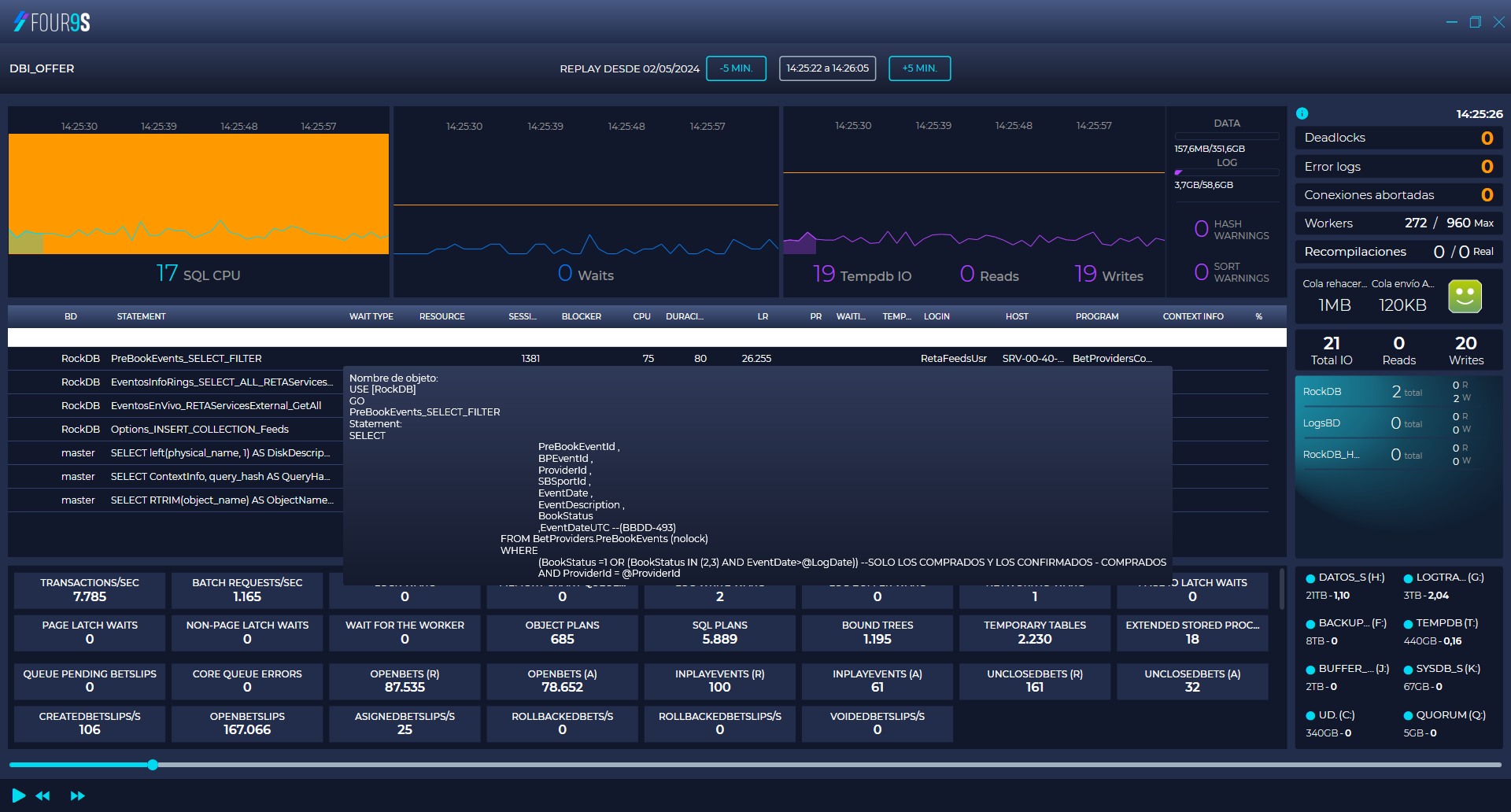Click the replay progress slider handle
The width and height of the screenshot is (1511, 812).
click(152, 764)
